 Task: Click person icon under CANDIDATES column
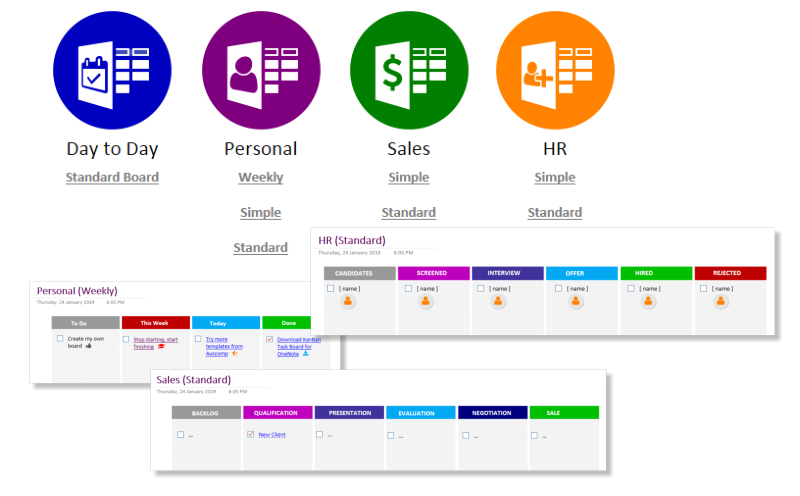pyautogui.click(x=348, y=302)
